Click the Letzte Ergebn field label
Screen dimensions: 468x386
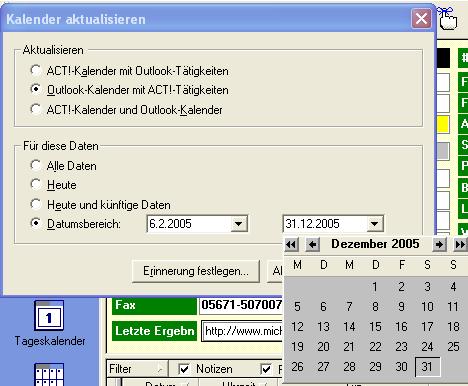[x=155, y=331]
